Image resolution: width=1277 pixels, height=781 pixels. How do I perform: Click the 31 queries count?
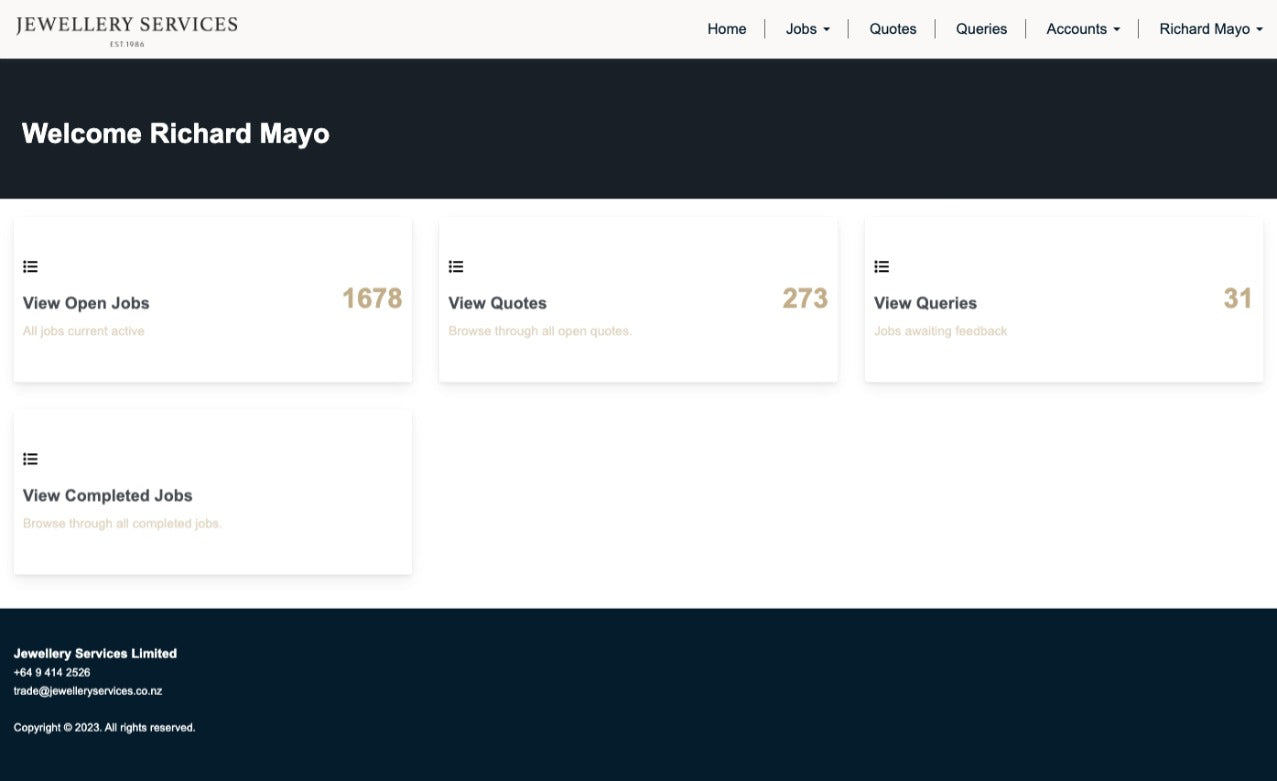(1237, 298)
